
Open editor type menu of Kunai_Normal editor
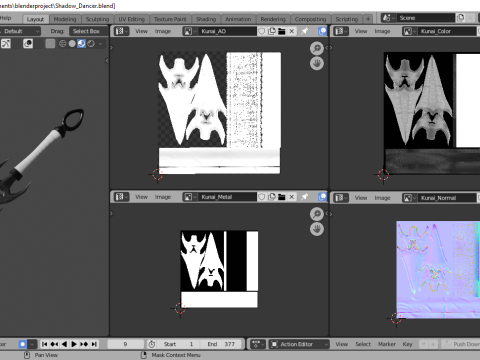[x=342, y=198]
